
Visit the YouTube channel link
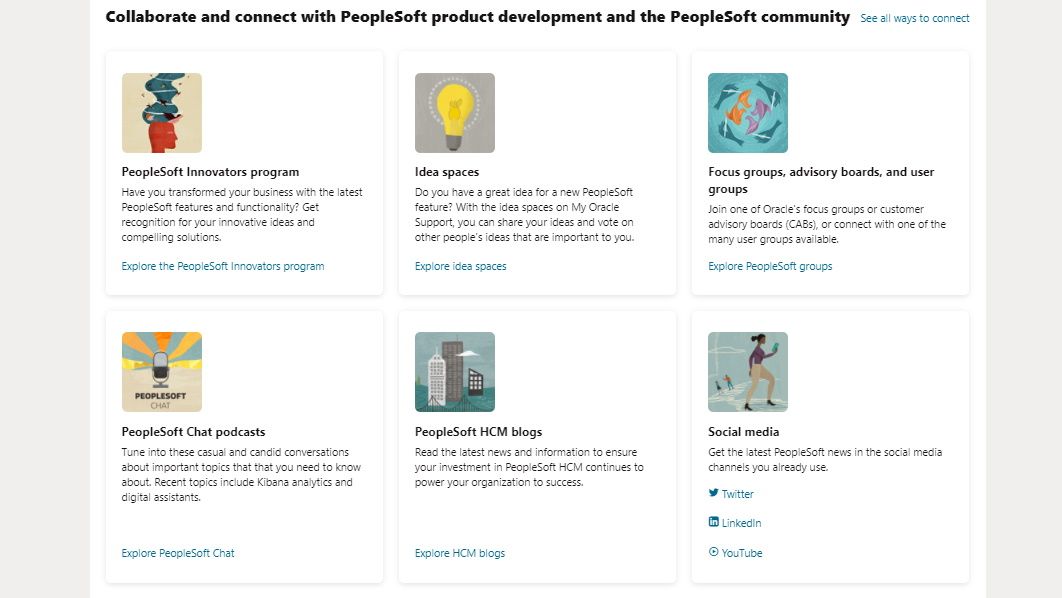(x=740, y=552)
